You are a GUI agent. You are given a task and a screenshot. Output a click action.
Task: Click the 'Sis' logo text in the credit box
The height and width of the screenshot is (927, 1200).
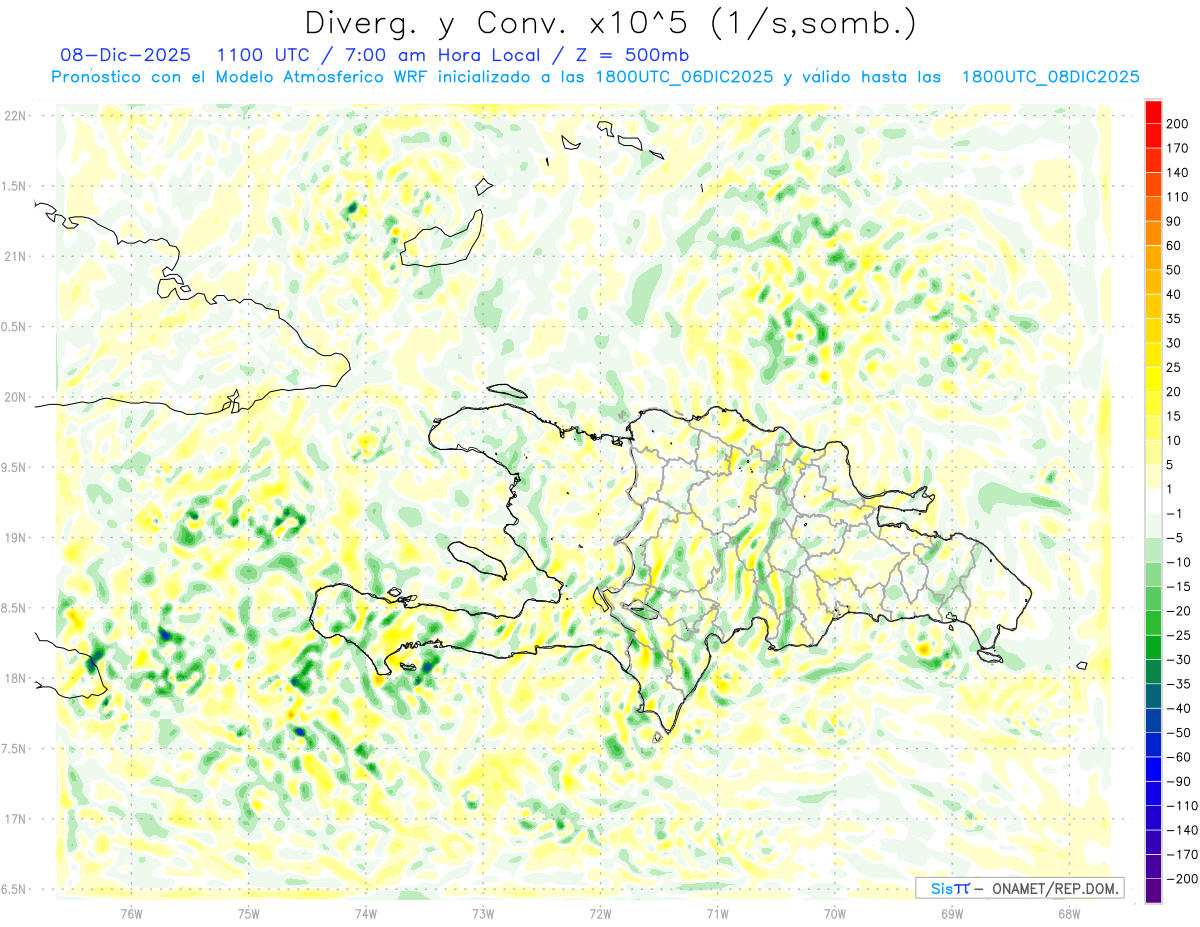click(942, 888)
